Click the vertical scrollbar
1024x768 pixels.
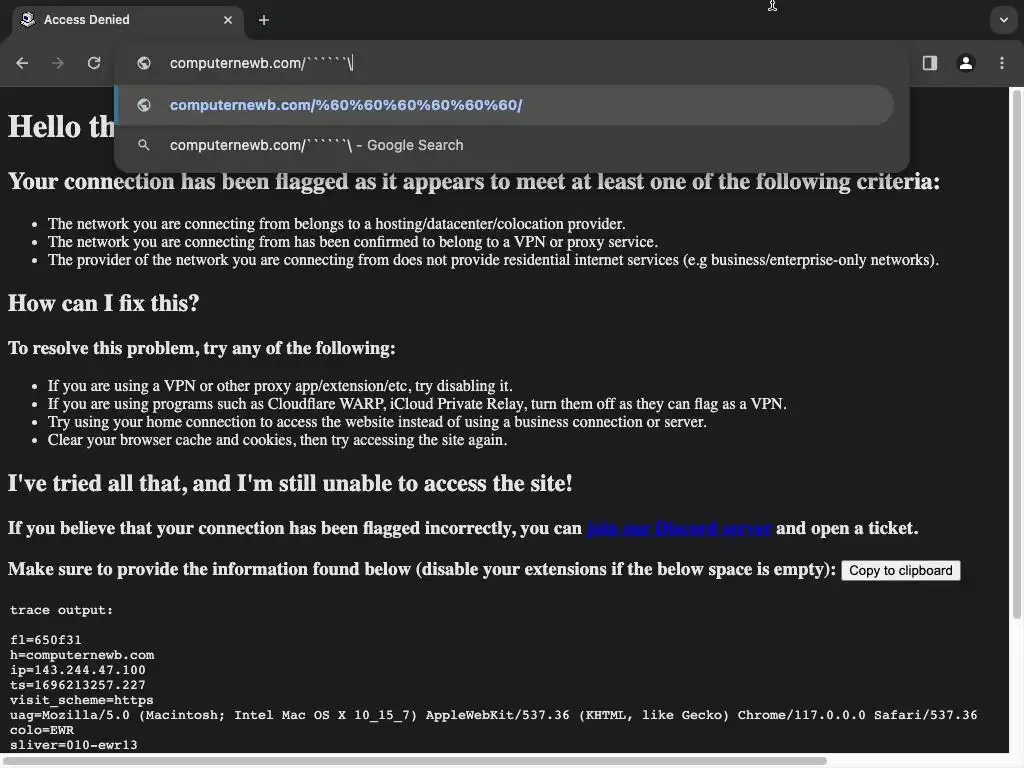click(1017, 353)
